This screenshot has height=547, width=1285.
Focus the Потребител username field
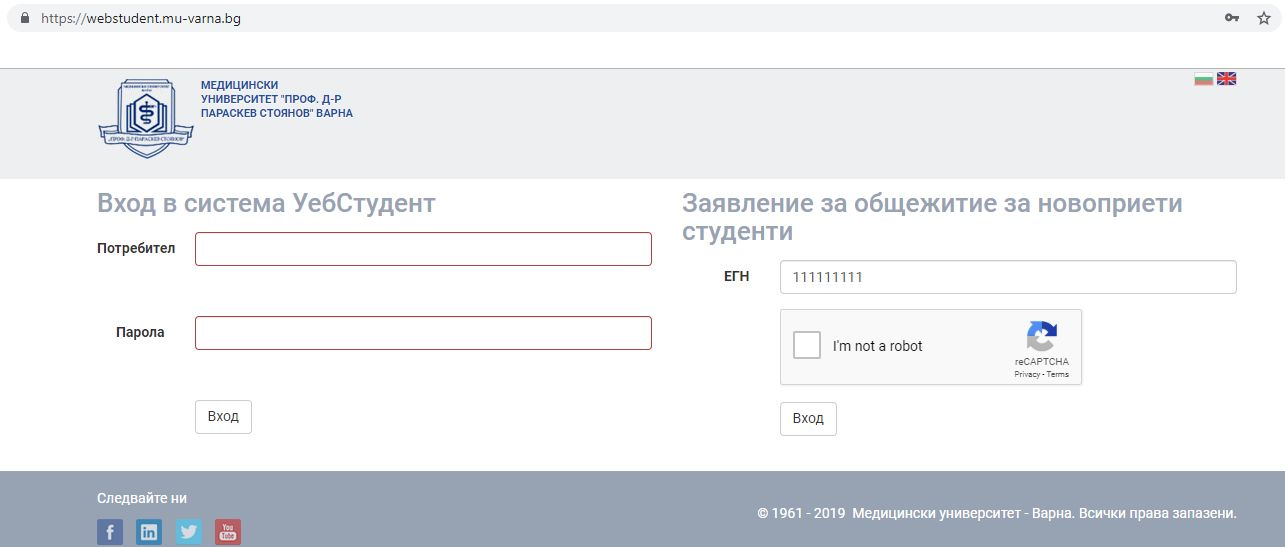click(423, 249)
